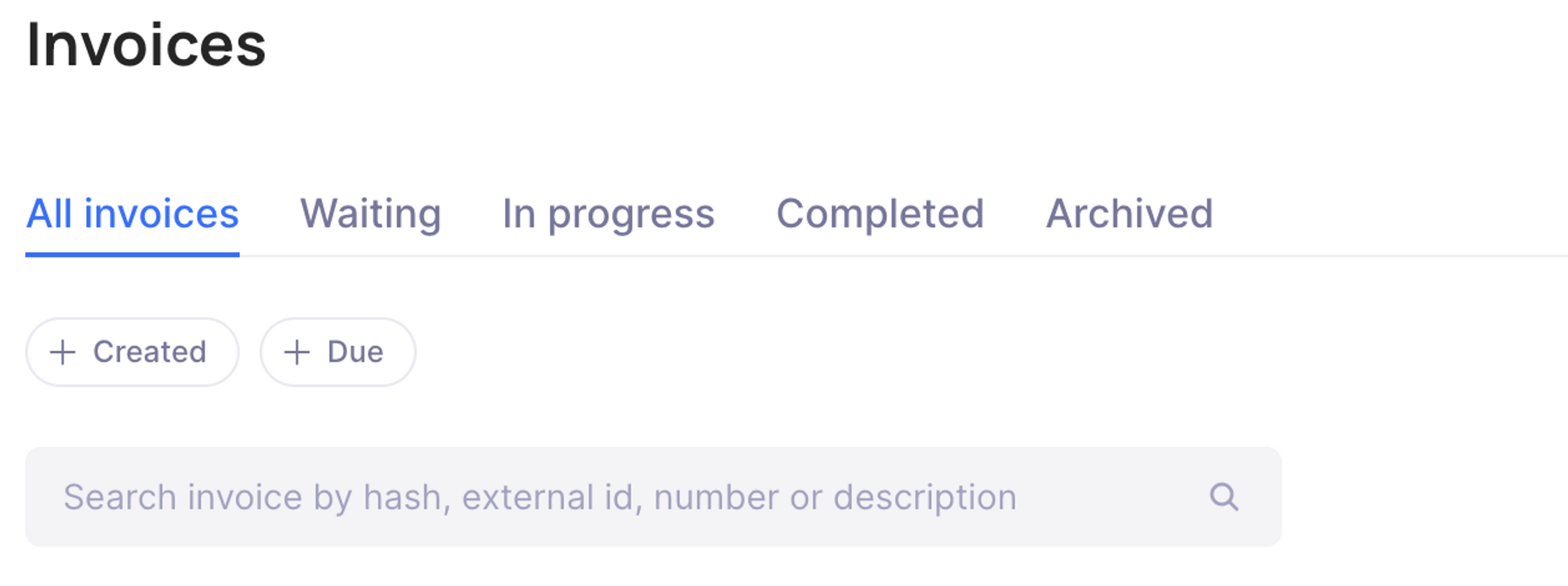This screenshot has width=1568, height=586.
Task: Add a Created date filter
Action: [132, 352]
